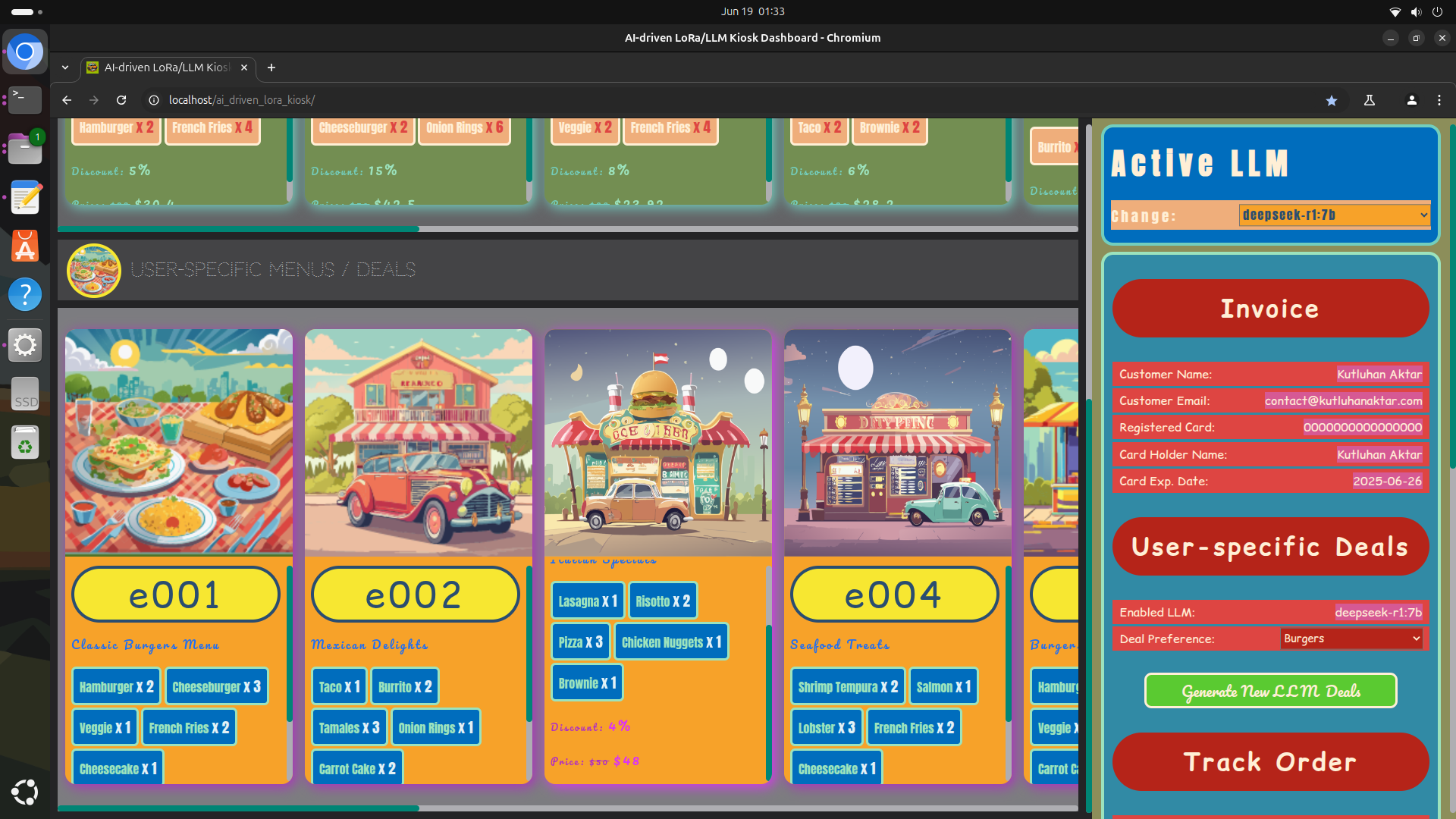Click the e002 Mexican diner thumbnail
The image size is (1456, 819).
click(x=418, y=442)
